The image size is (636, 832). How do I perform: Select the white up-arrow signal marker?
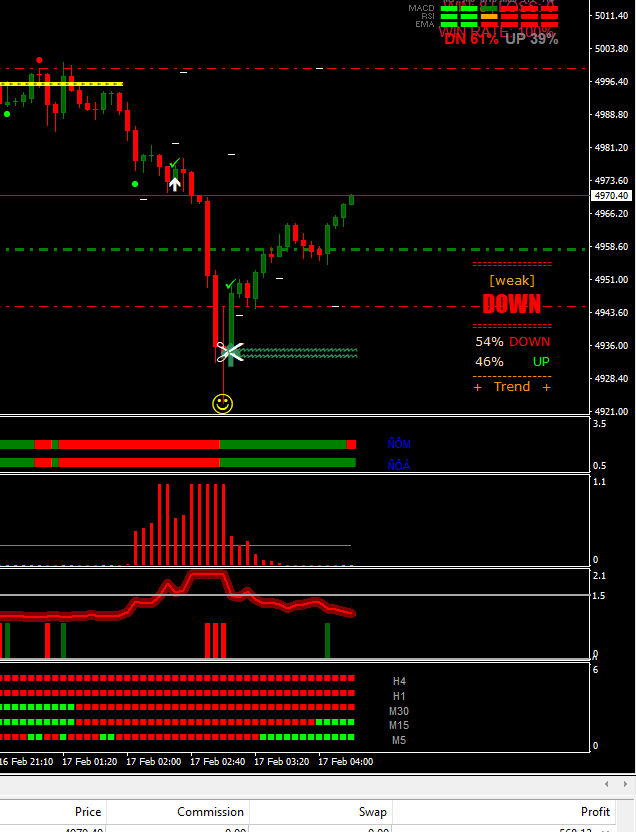point(175,183)
